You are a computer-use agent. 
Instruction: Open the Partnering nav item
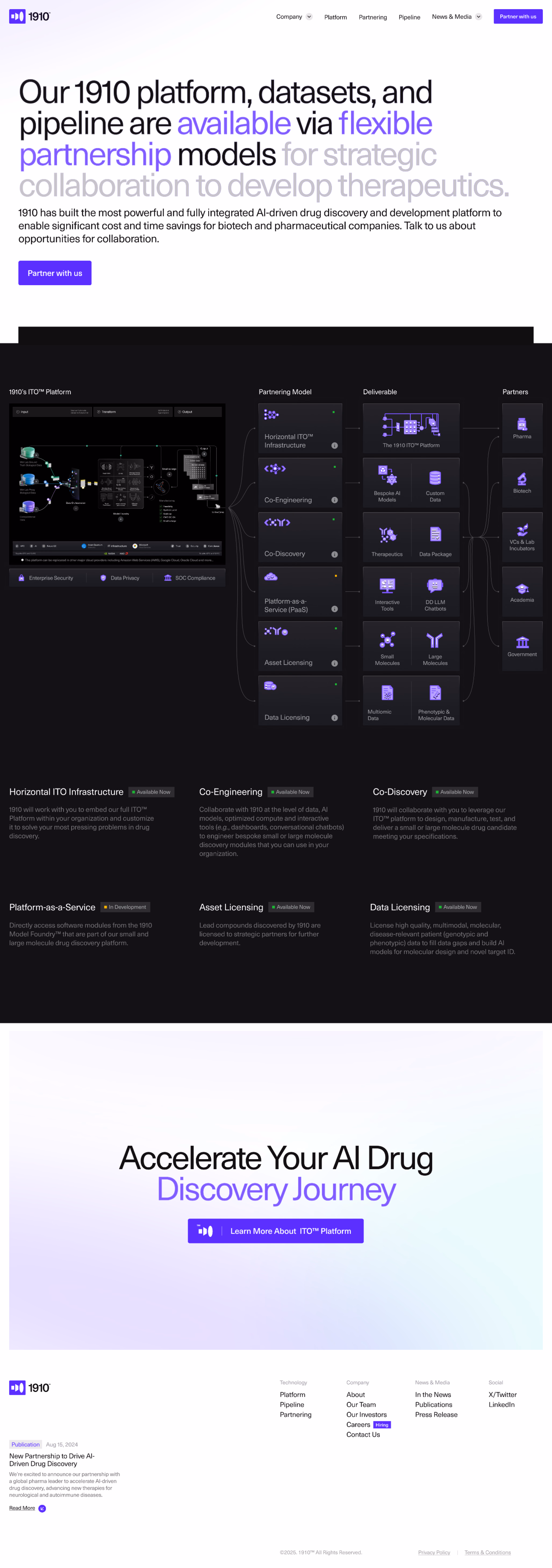point(372,17)
